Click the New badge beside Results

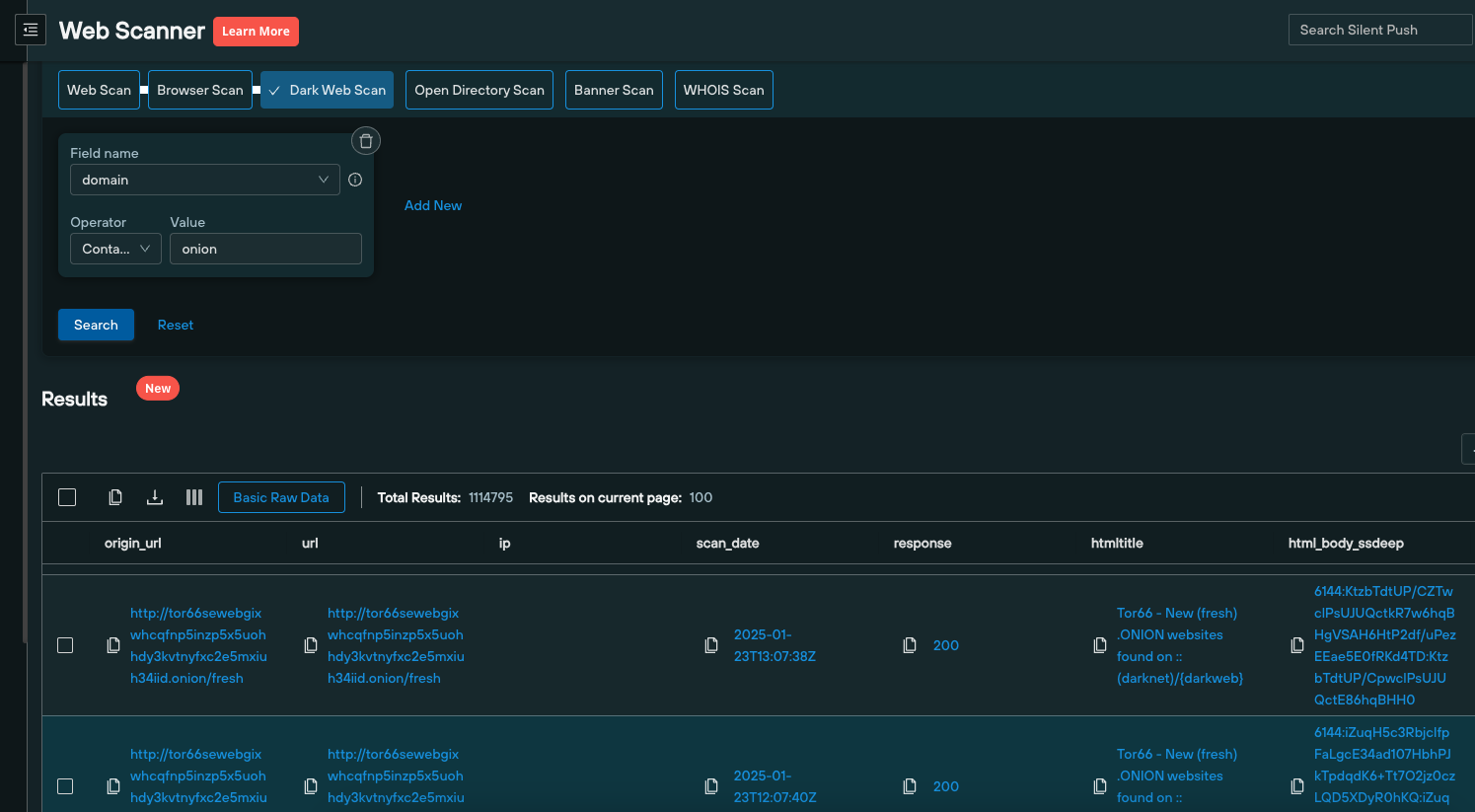[158, 389]
